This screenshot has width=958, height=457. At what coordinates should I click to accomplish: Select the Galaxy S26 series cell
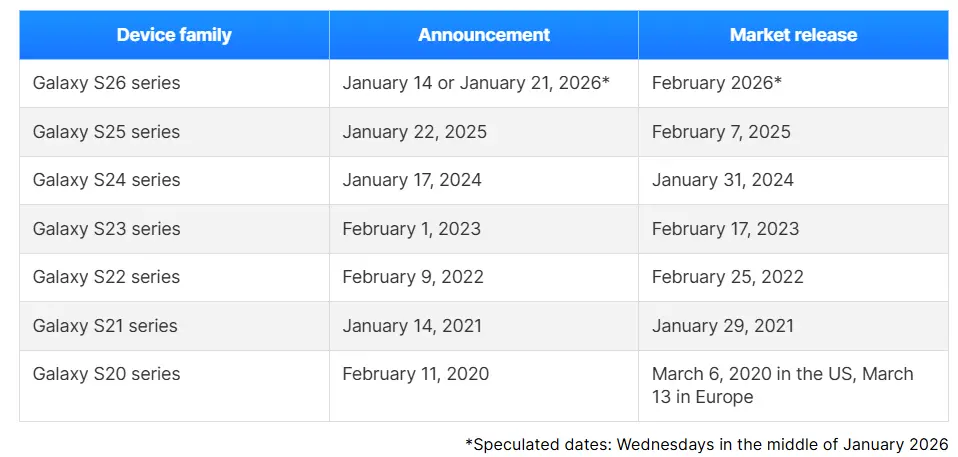coord(107,83)
